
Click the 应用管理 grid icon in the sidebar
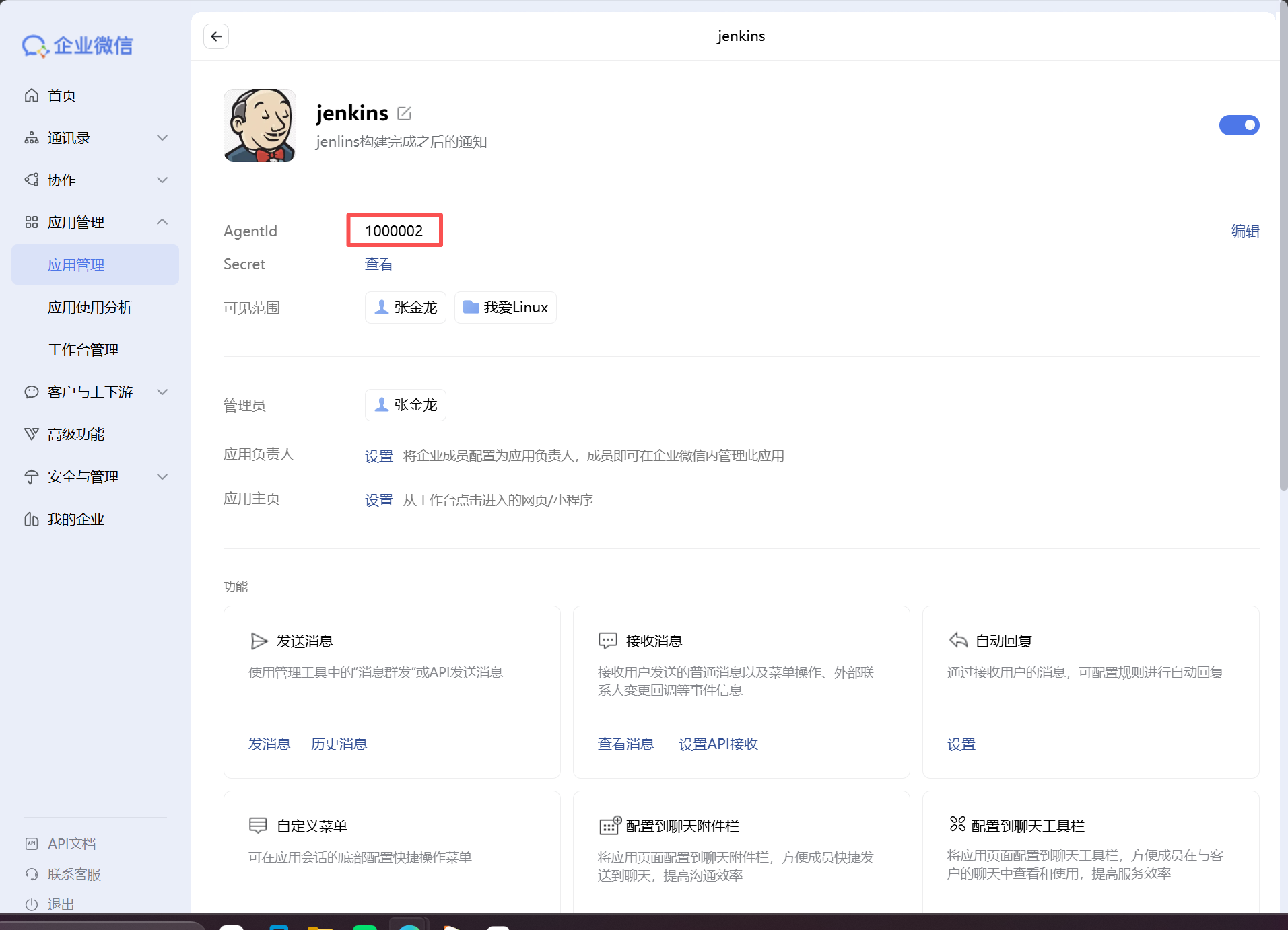click(x=32, y=222)
